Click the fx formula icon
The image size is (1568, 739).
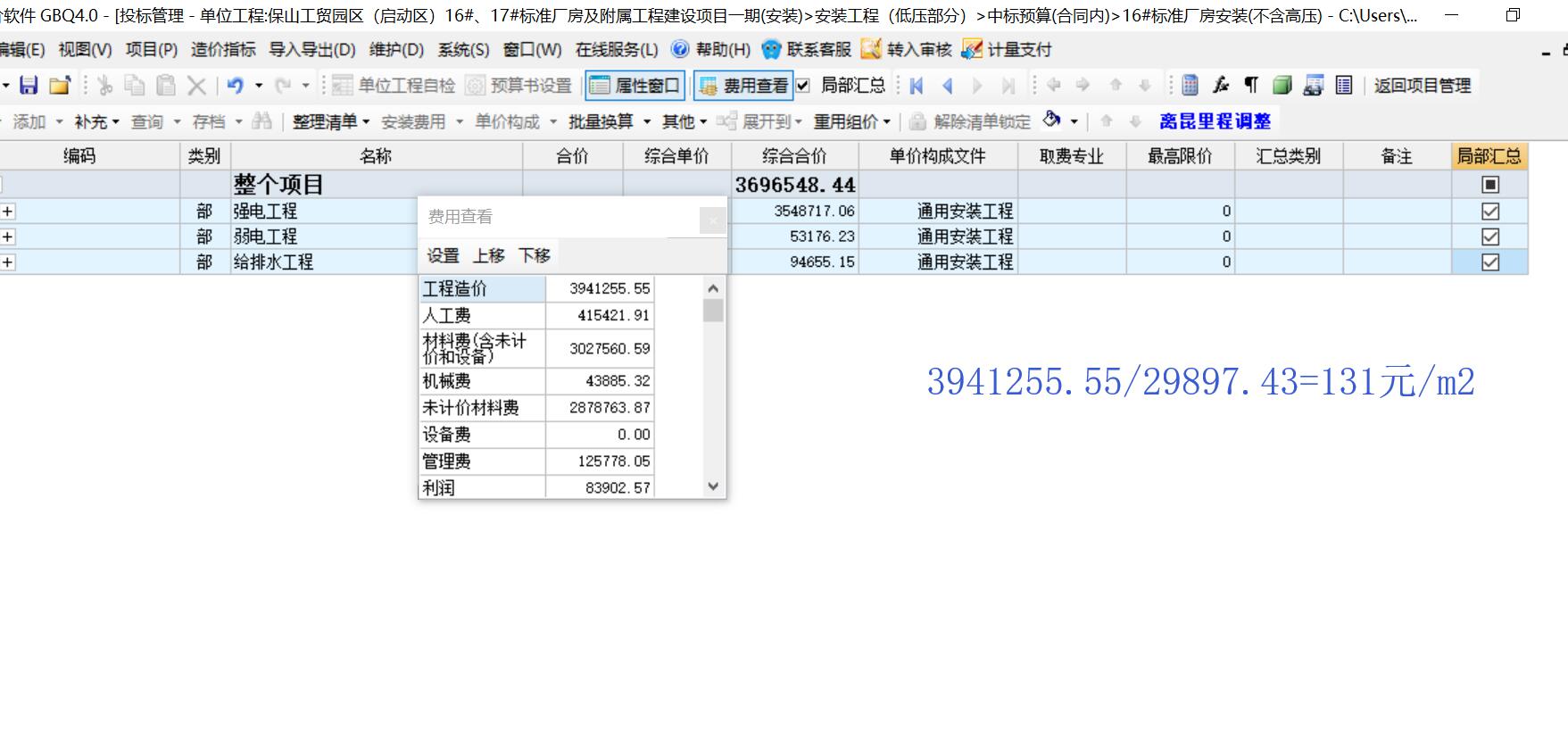[x=1220, y=86]
